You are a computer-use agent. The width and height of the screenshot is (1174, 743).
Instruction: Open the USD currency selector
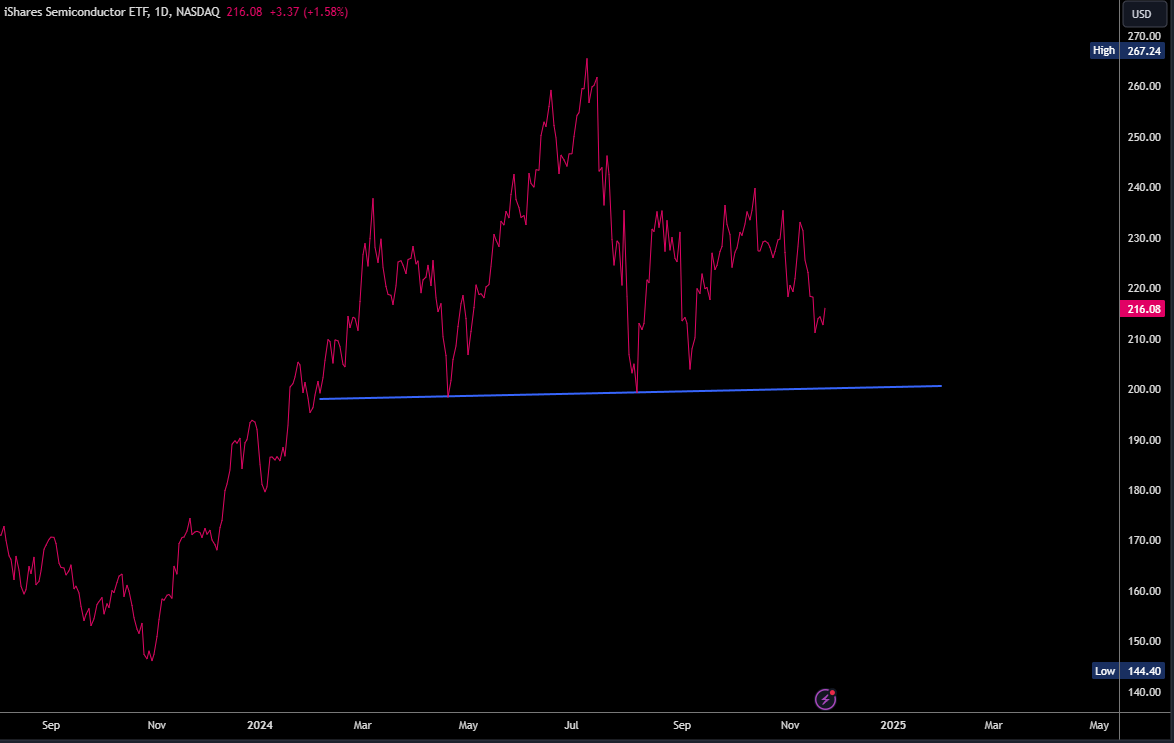[1143, 14]
